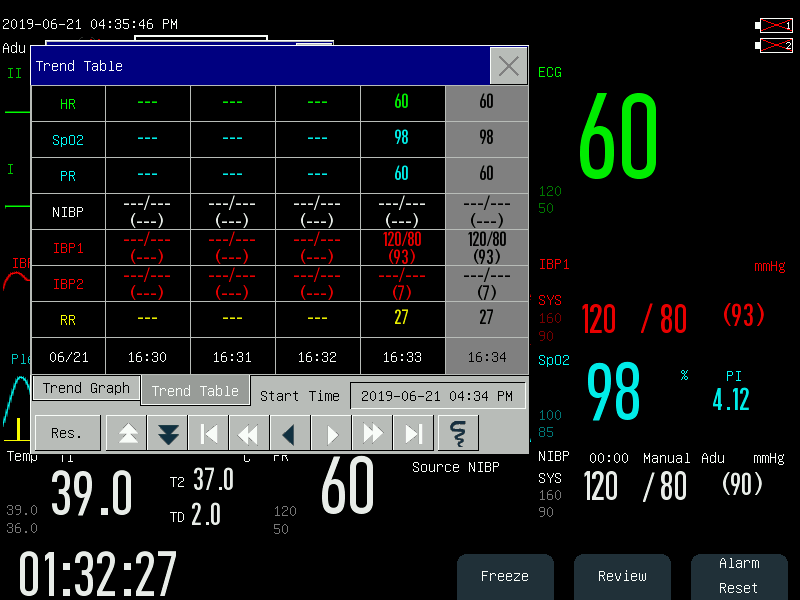Viewport: 800px width, 600px height.
Task: Click the NIBP row label in table
Action: click(68, 212)
